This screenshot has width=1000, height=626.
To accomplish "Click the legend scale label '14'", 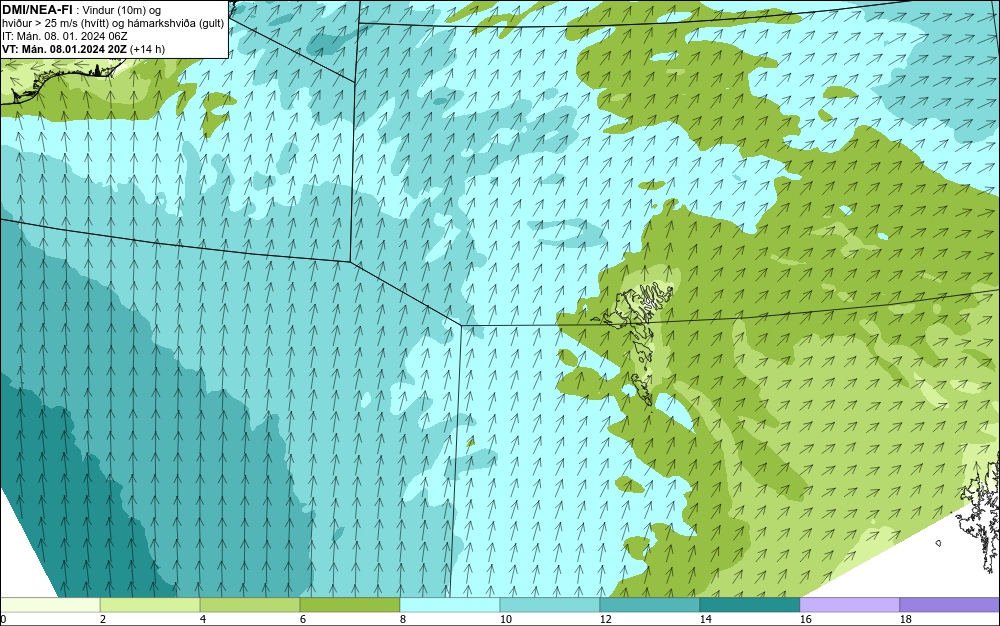I will click(705, 619).
